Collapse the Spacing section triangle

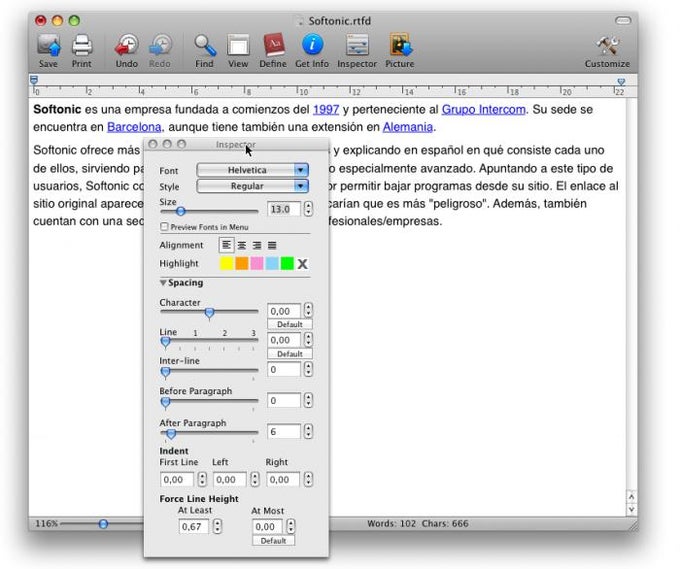point(163,283)
